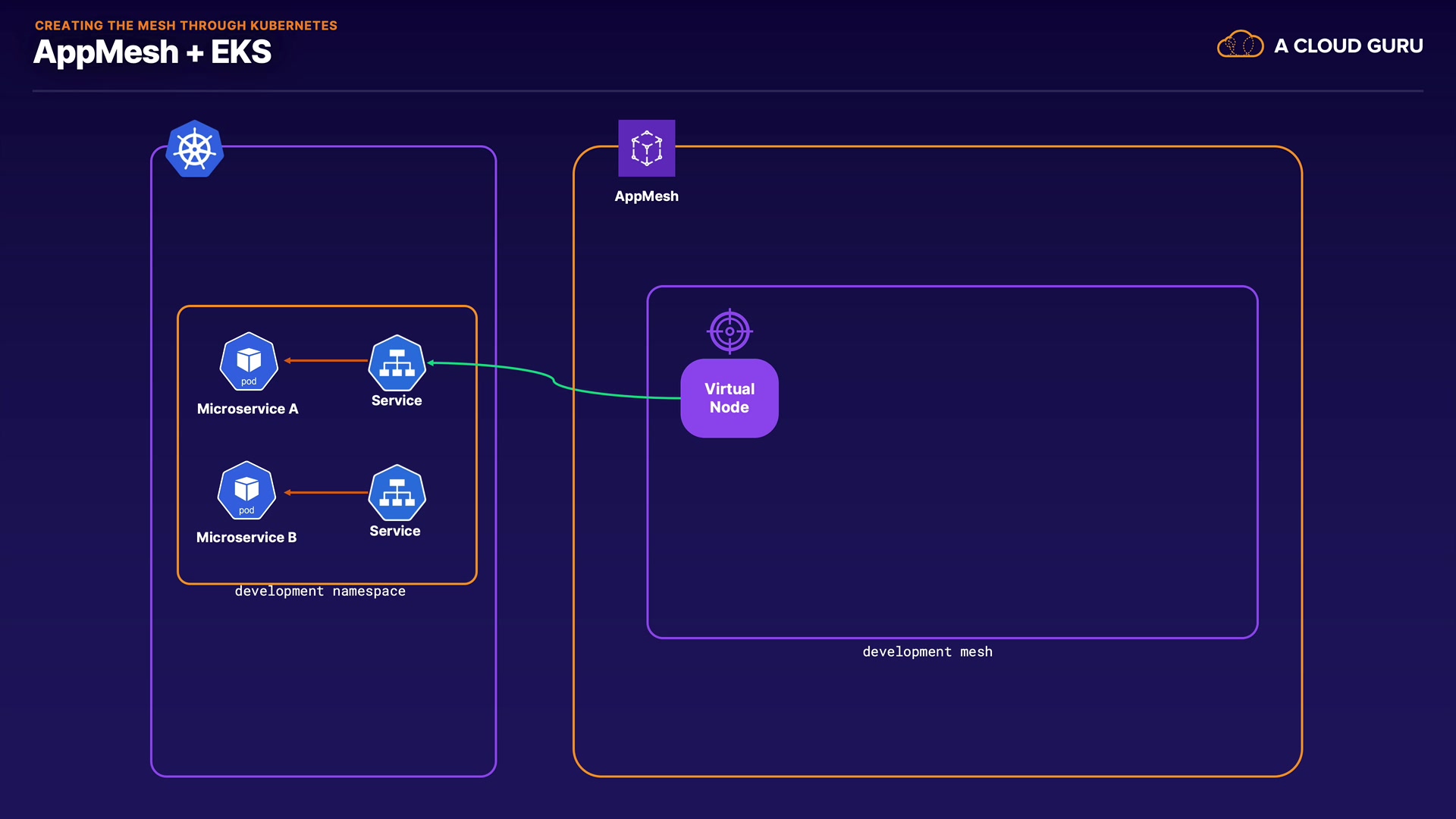Click the Kubernetes helm wheel icon

195,149
